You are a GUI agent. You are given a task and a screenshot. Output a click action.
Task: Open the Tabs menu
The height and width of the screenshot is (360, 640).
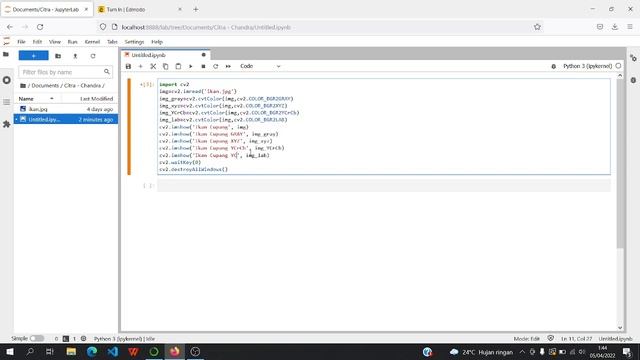[112, 42]
